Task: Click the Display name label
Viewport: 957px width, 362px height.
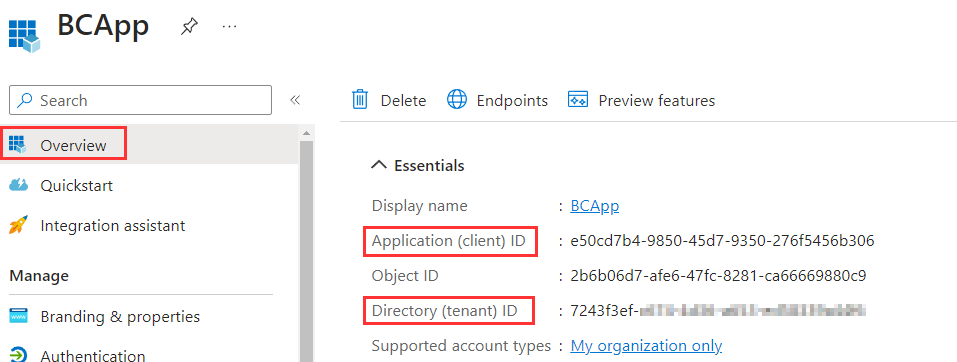Action: 420,206
